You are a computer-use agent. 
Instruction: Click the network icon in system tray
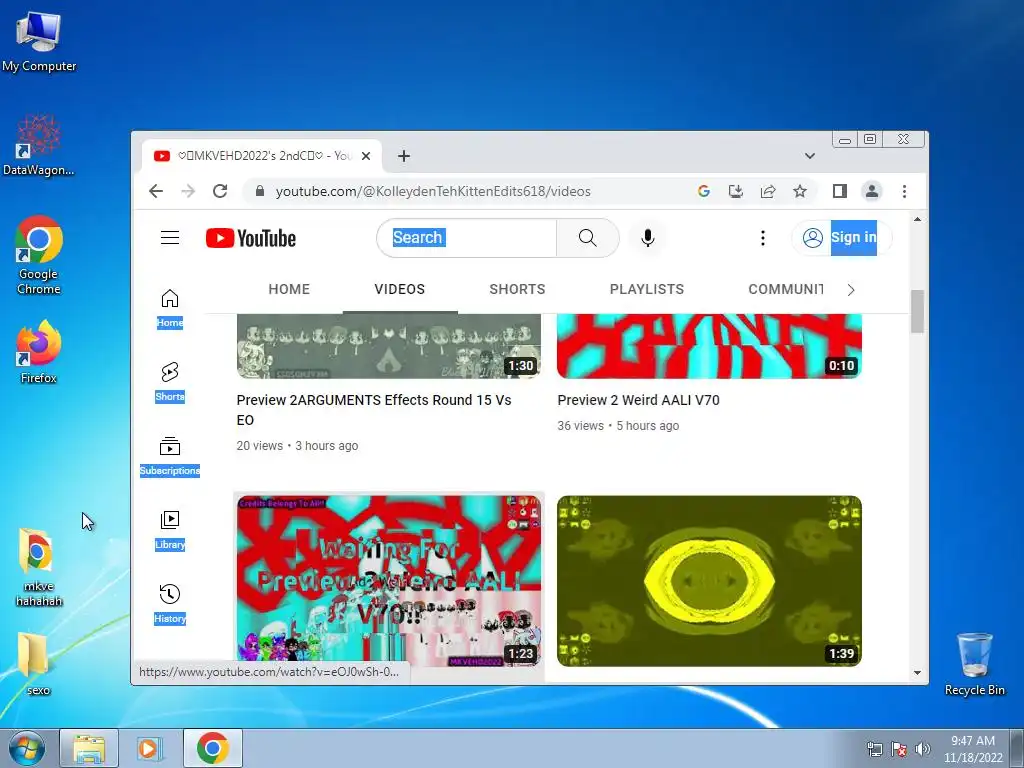874,749
